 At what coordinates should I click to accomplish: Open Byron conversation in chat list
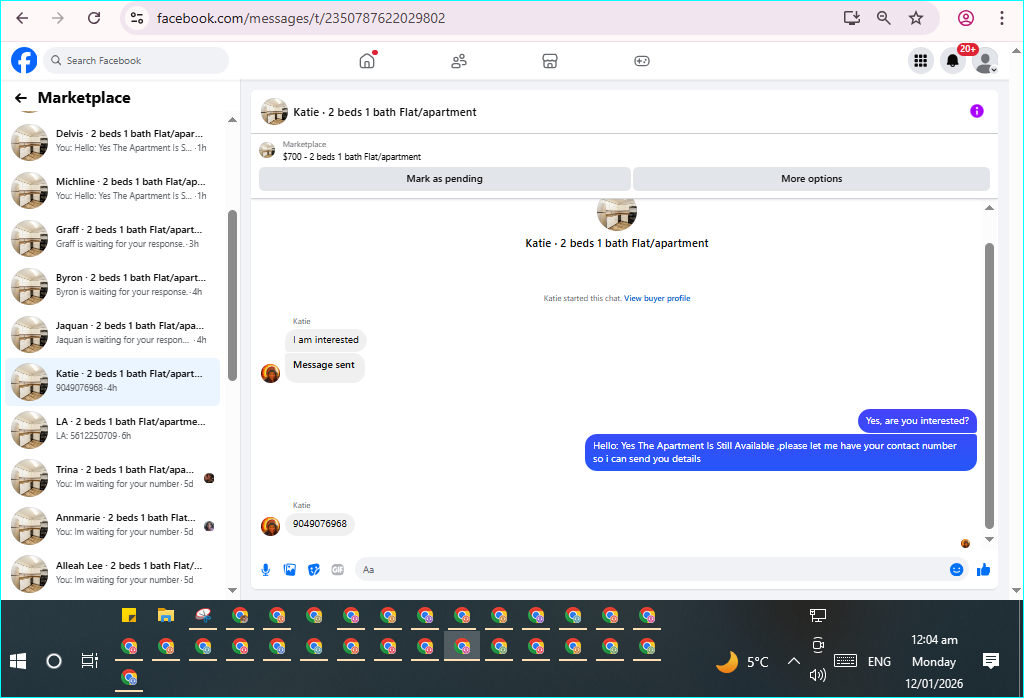click(112, 286)
